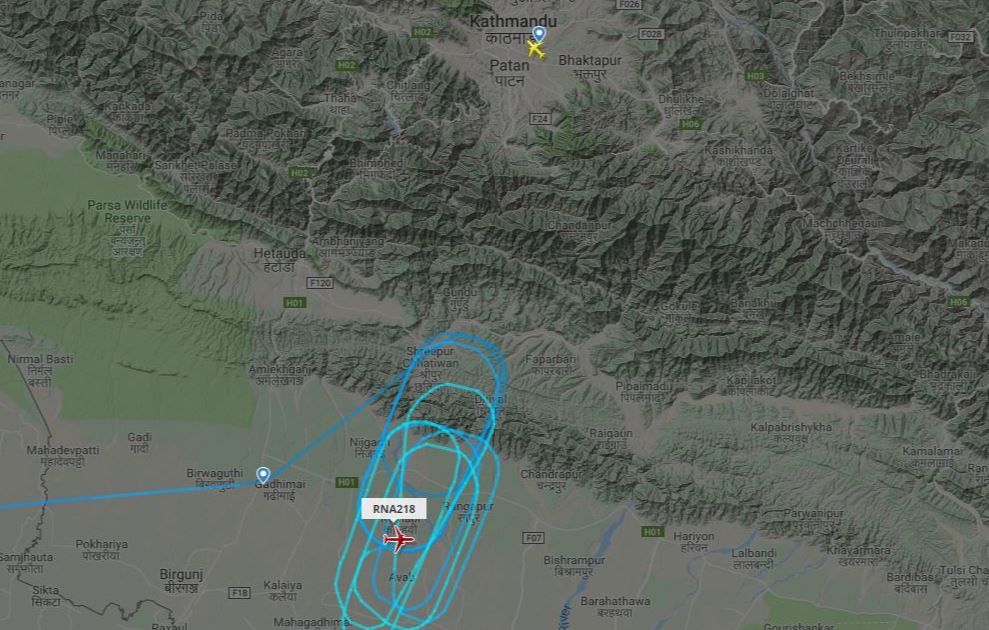
Task: Click the F24 road marker south of Patan
Action: point(540,119)
